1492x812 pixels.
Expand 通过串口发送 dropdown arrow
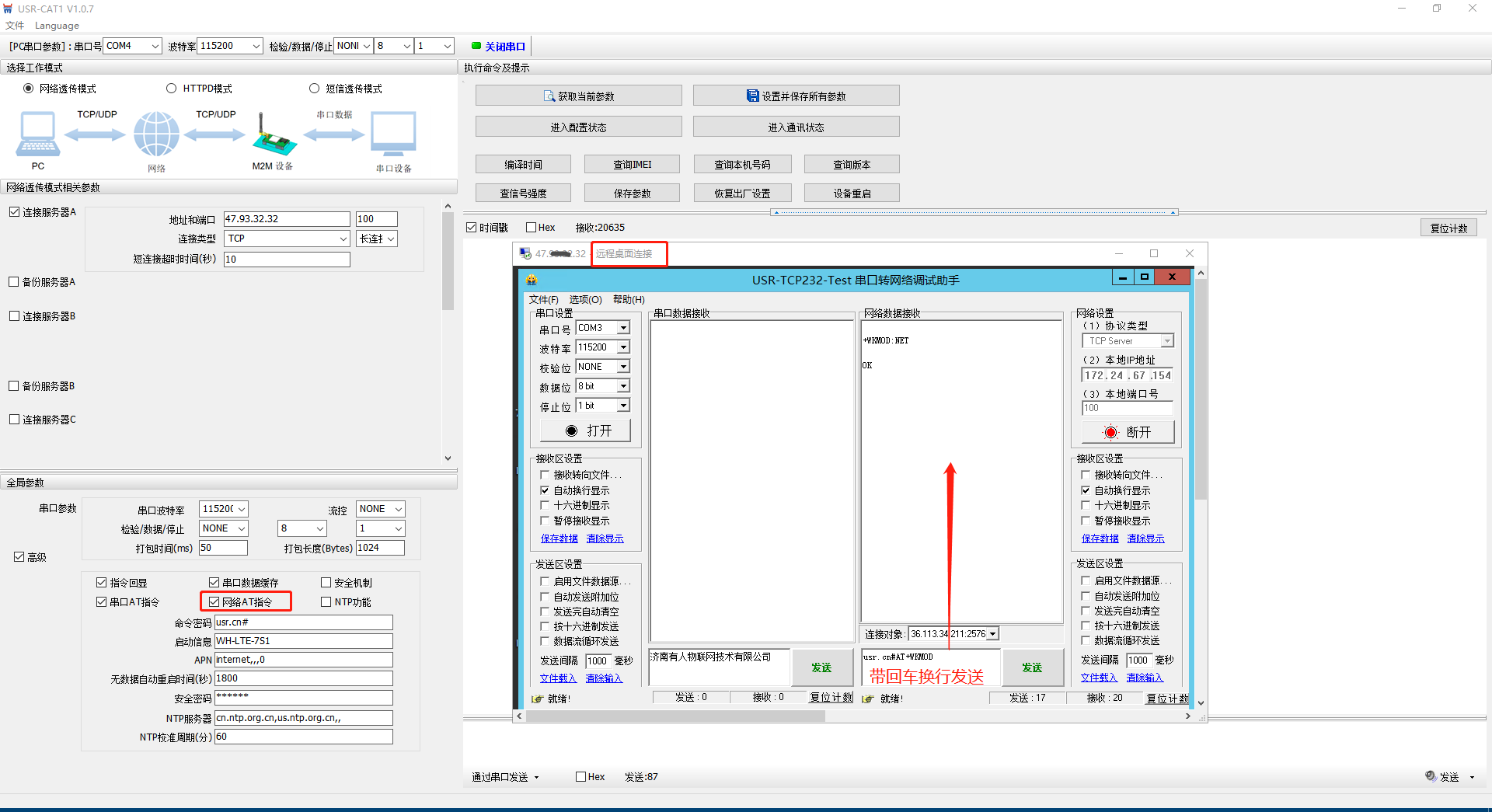(536, 777)
